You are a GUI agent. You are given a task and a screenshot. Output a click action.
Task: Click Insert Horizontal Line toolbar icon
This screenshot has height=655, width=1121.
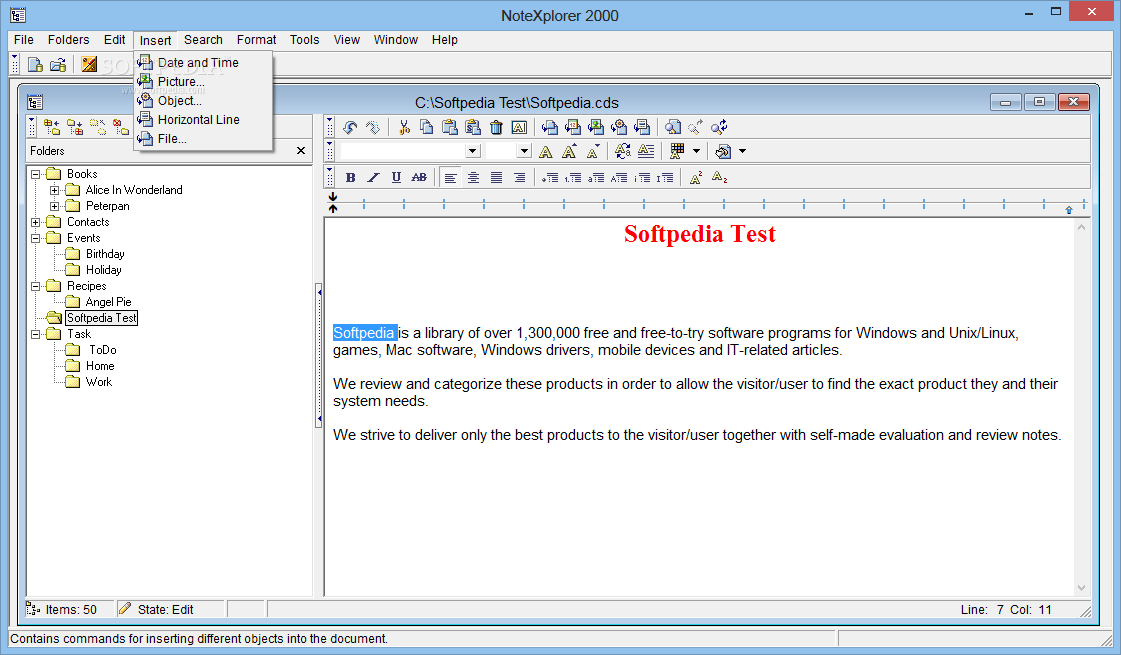click(x=642, y=127)
